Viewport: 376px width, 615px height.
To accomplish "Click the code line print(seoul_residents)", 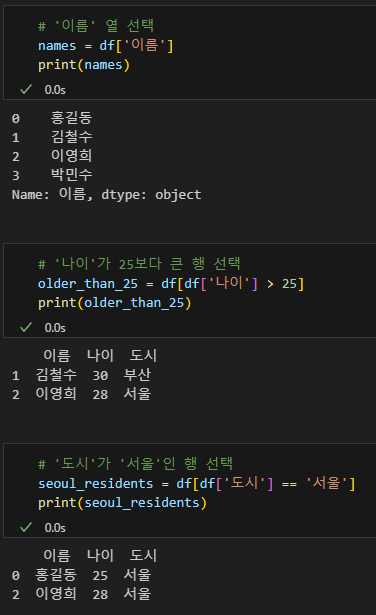I will 122,502.
